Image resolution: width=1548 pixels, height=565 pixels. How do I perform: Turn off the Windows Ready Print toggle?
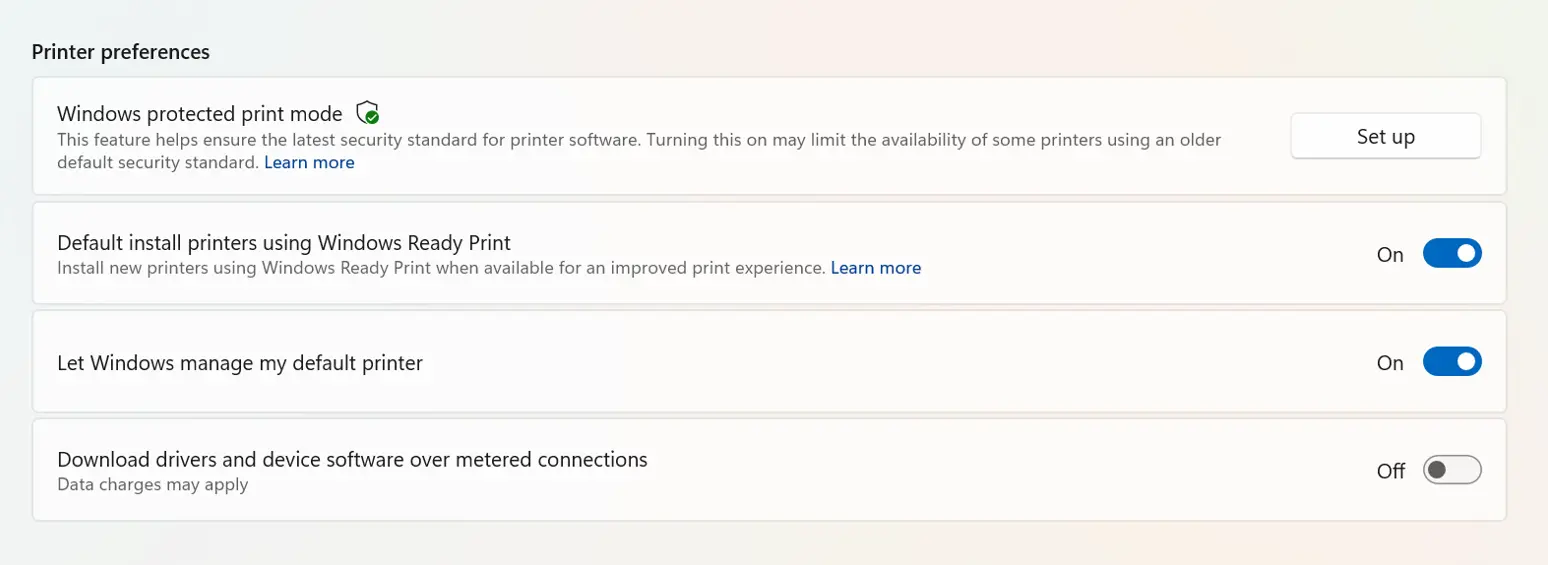pos(1452,254)
